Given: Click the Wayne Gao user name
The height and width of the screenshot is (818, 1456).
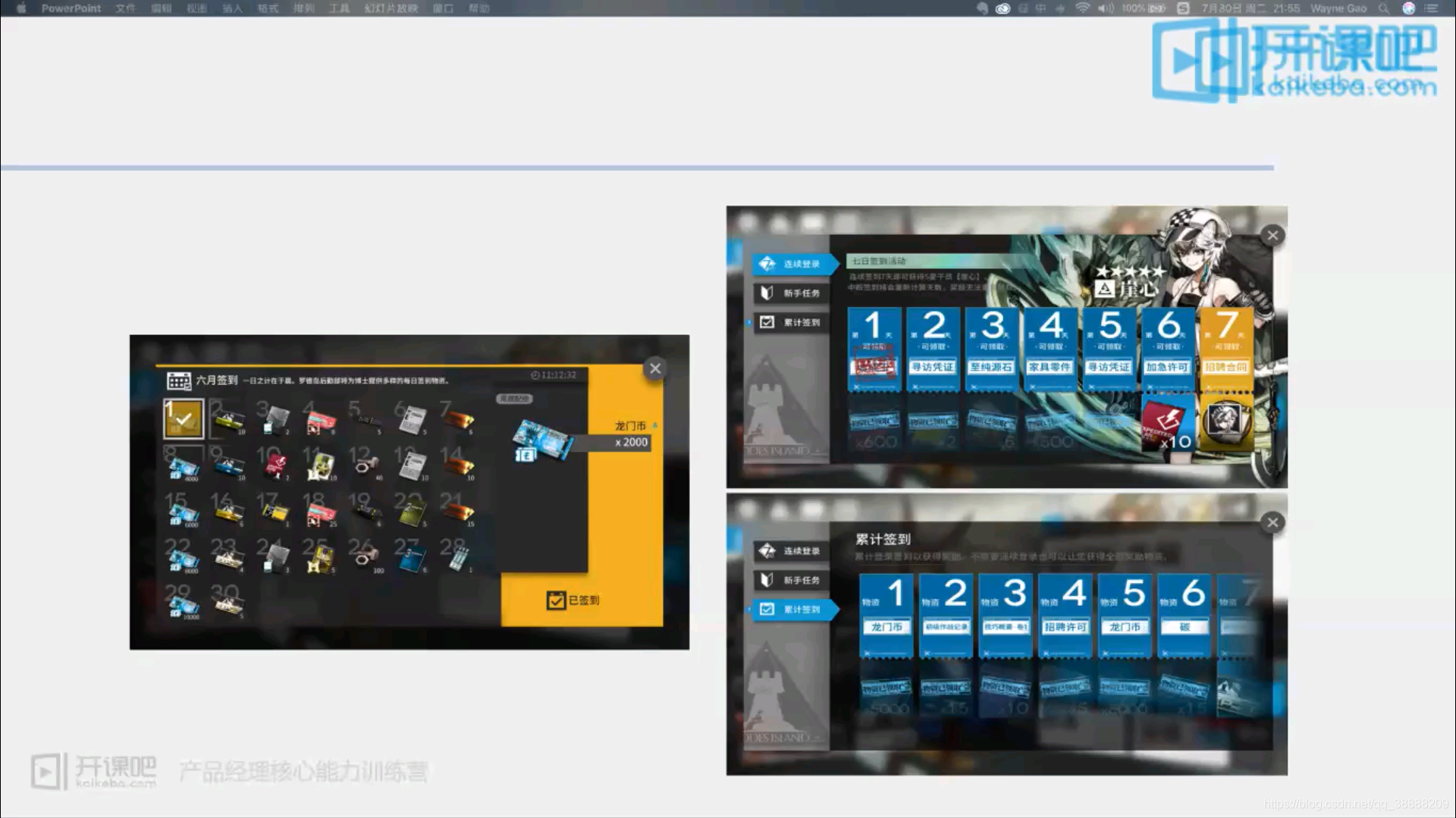Looking at the screenshot, I should 1338,8.
